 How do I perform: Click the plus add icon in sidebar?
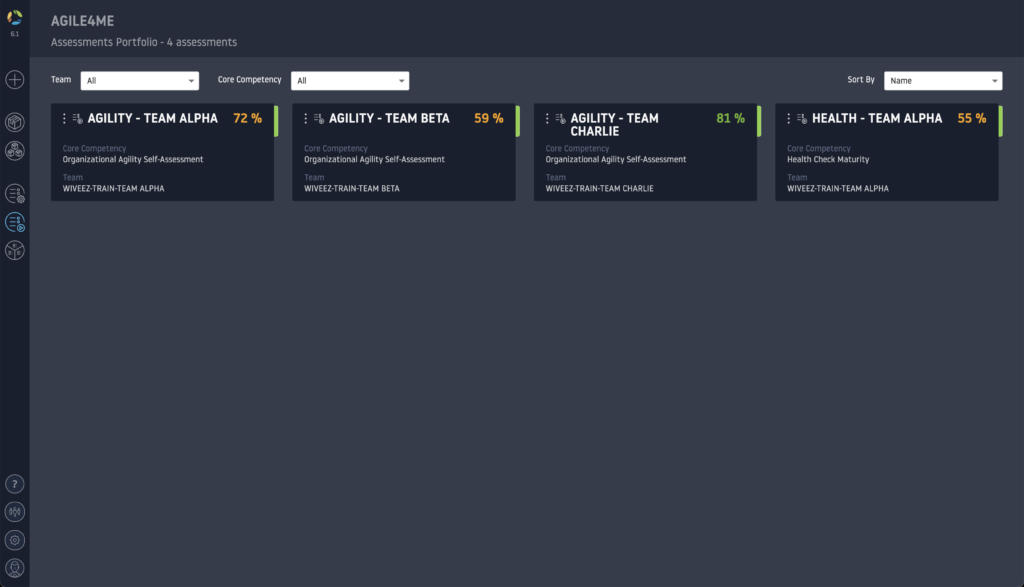coord(15,79)
